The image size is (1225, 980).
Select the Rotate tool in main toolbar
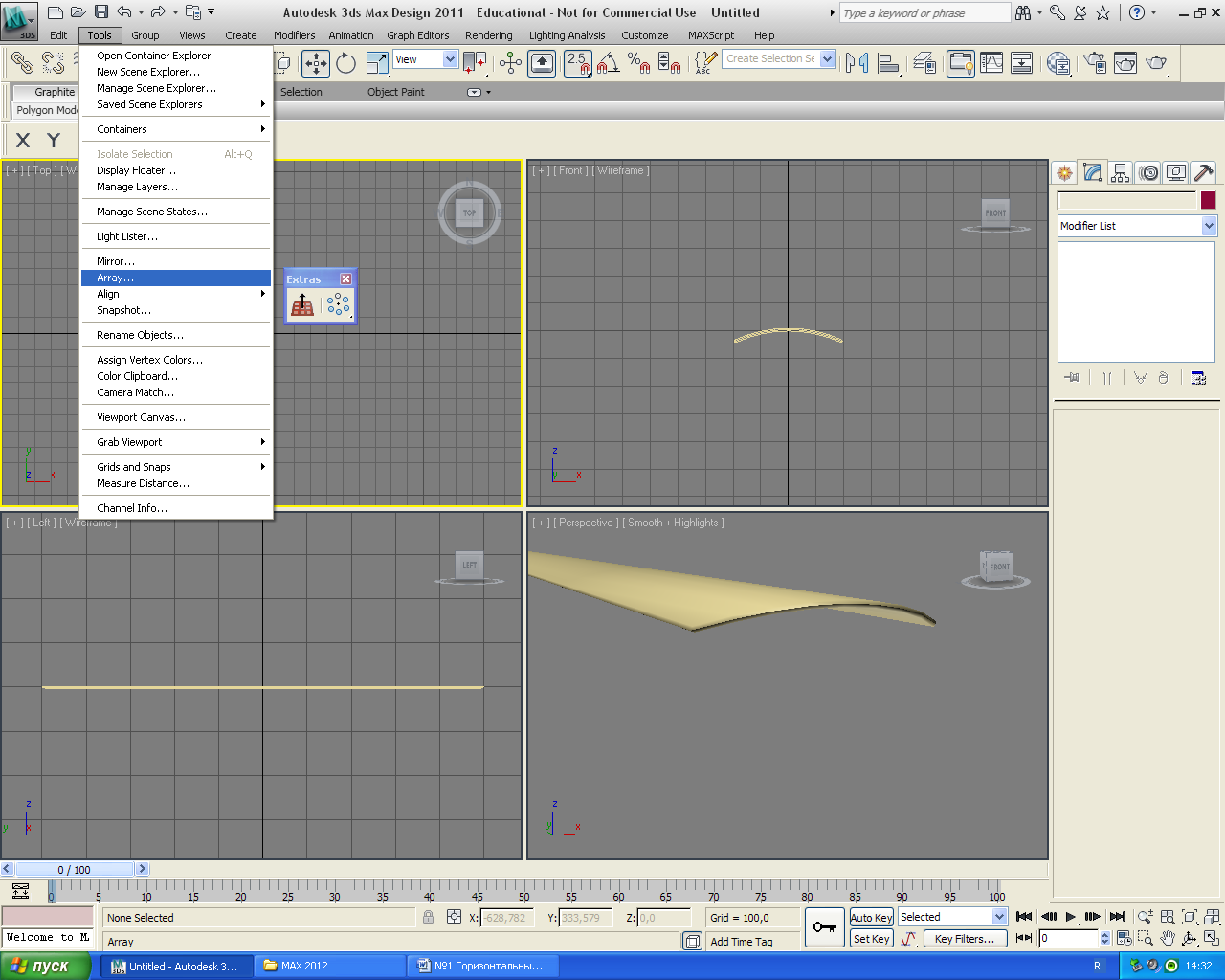click(x=346, y=63)
